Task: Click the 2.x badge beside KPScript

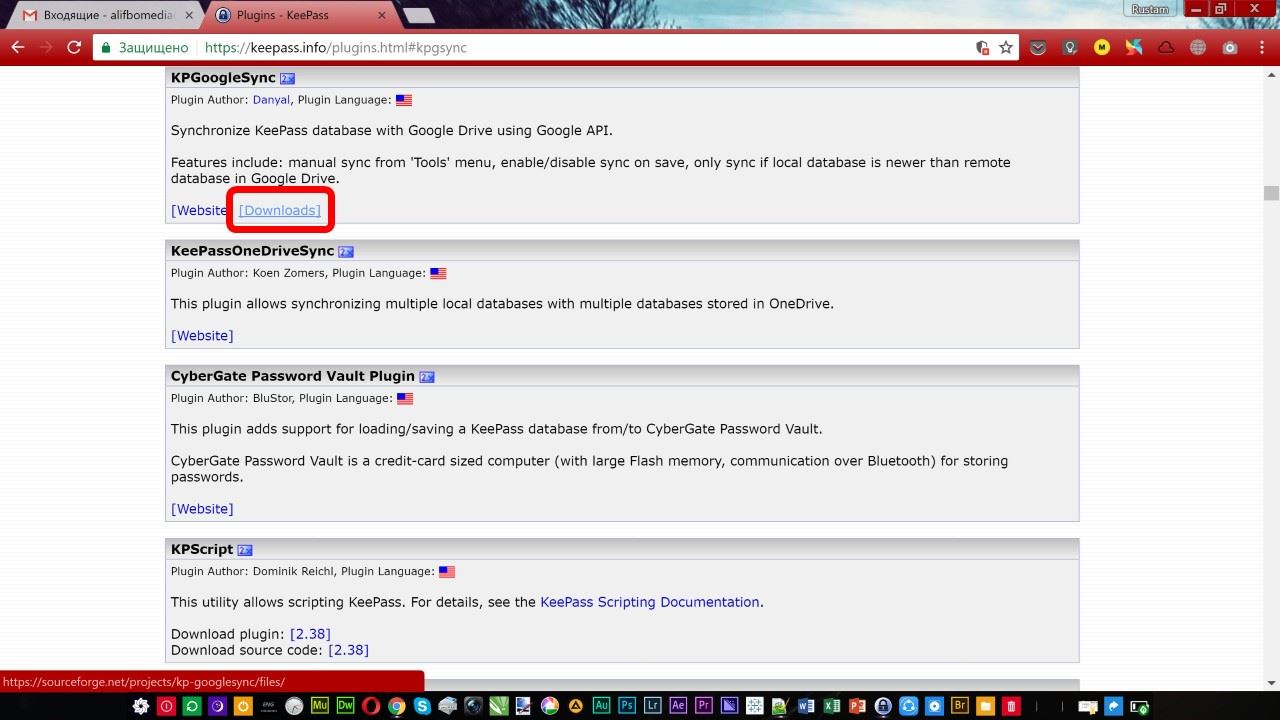Action: click(x=245, y=550)
